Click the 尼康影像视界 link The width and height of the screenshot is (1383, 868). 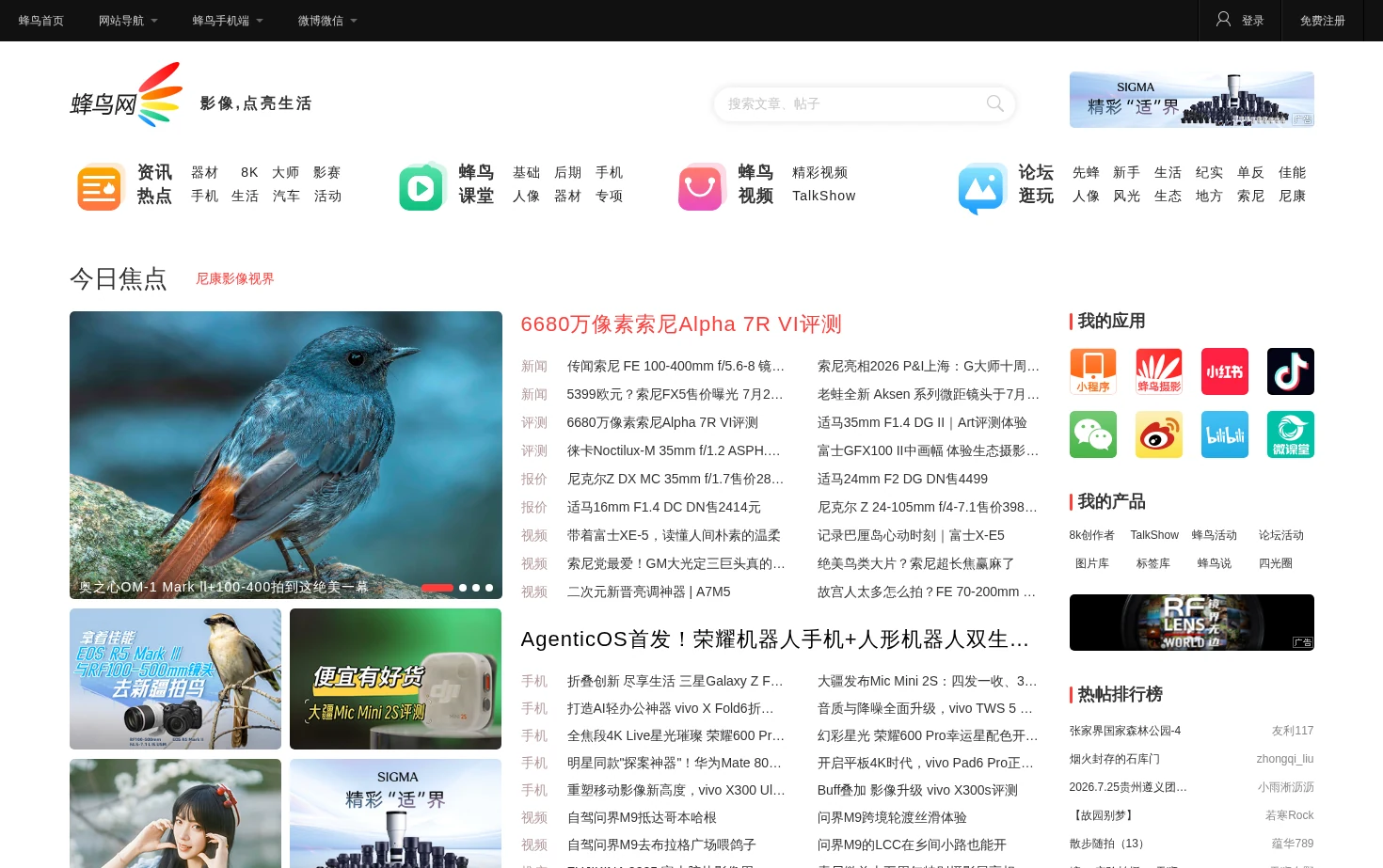pos(234,278)
